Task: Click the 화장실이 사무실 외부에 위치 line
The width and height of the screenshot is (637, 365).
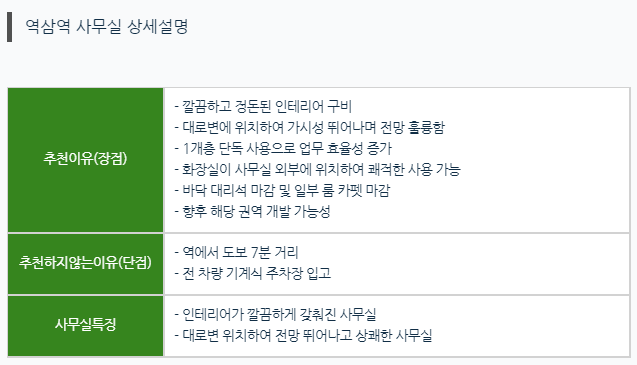Action: pos(317,169)
